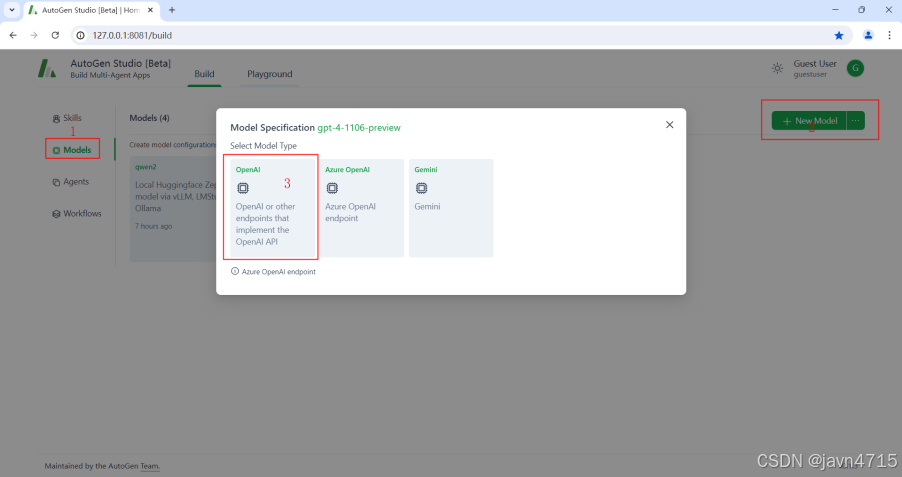Select the AutoGen Studio [Beta] browser tab
The height and width of the screenshot is (477, 902).
point(91,10)
